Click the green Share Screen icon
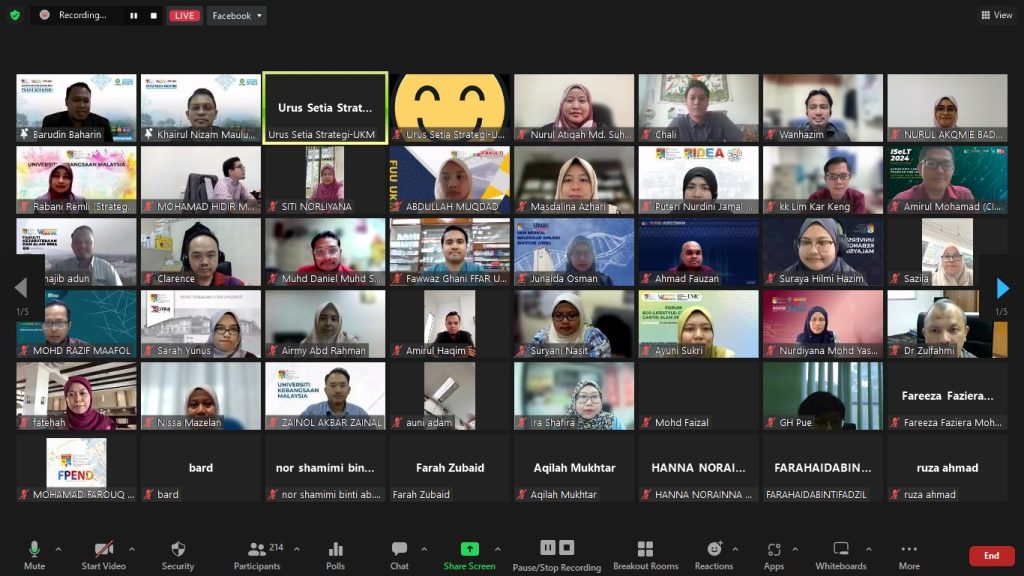Image resolution: width=1024 pixels, height=576 pixels. 469,549
